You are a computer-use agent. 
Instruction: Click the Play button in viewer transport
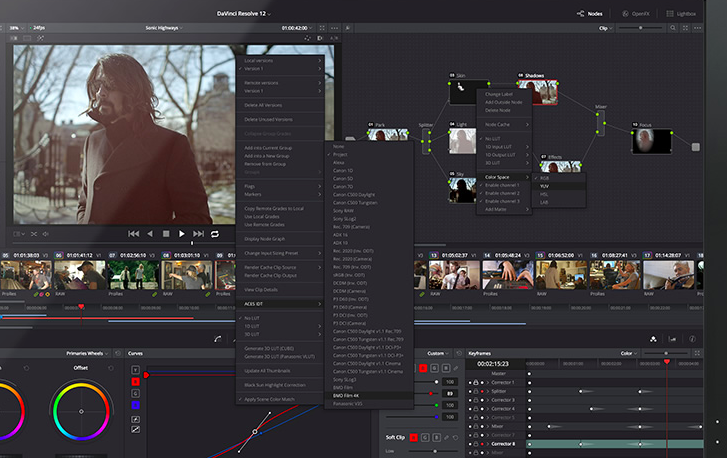181,233
